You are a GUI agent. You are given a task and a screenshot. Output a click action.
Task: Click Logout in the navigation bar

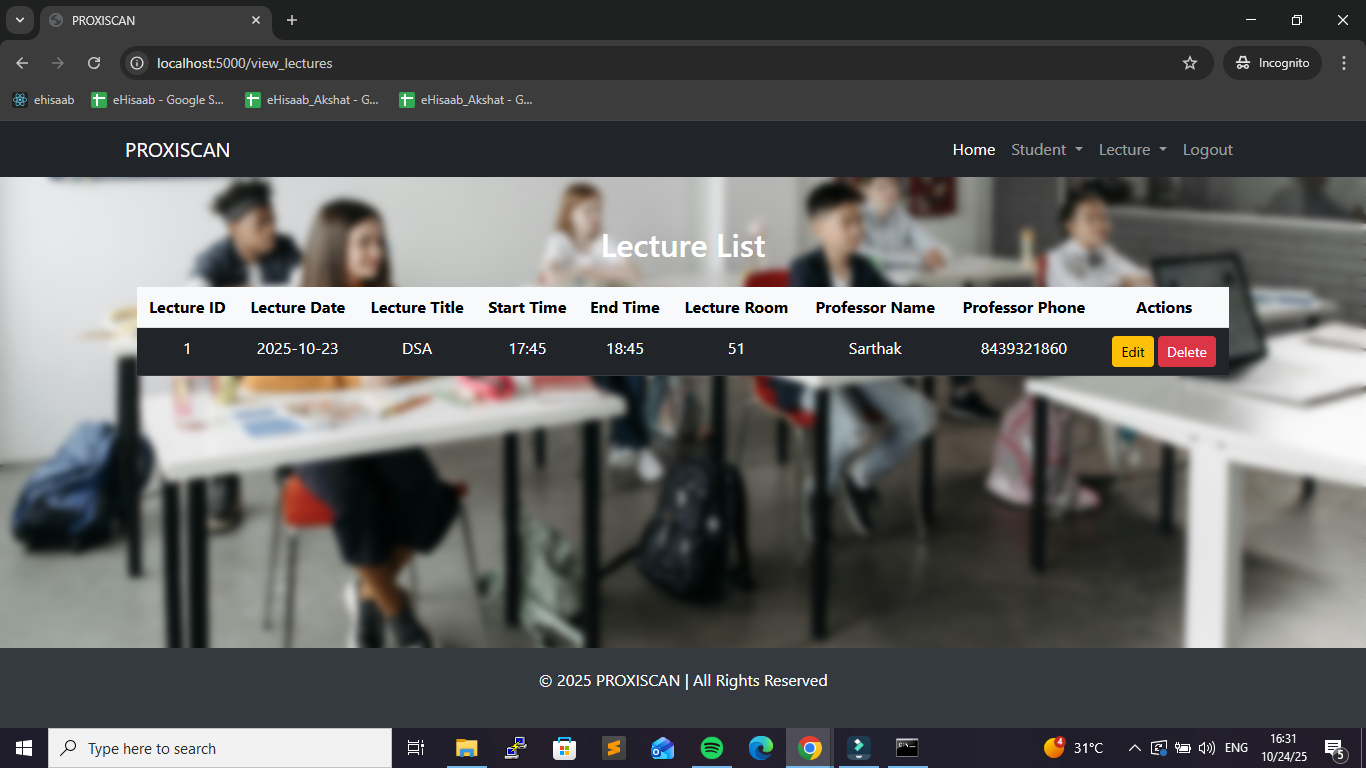(x=1207, y=150)
